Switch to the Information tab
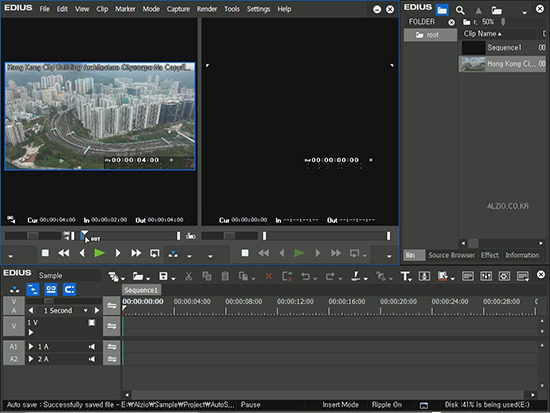 pyautogui.click(x=522, y=255)
